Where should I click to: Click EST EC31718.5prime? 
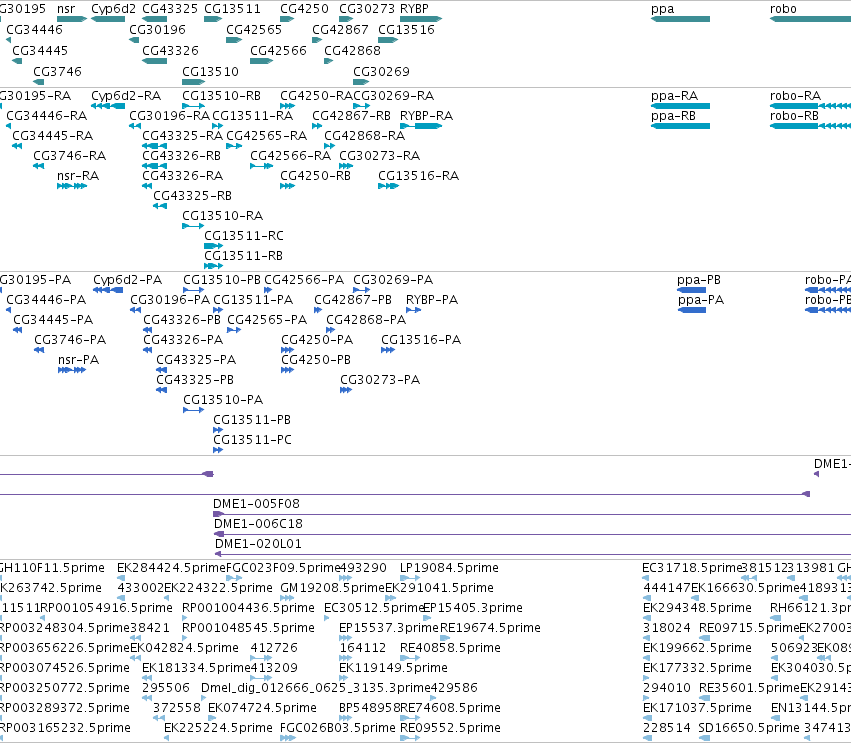tap(692, 568)
